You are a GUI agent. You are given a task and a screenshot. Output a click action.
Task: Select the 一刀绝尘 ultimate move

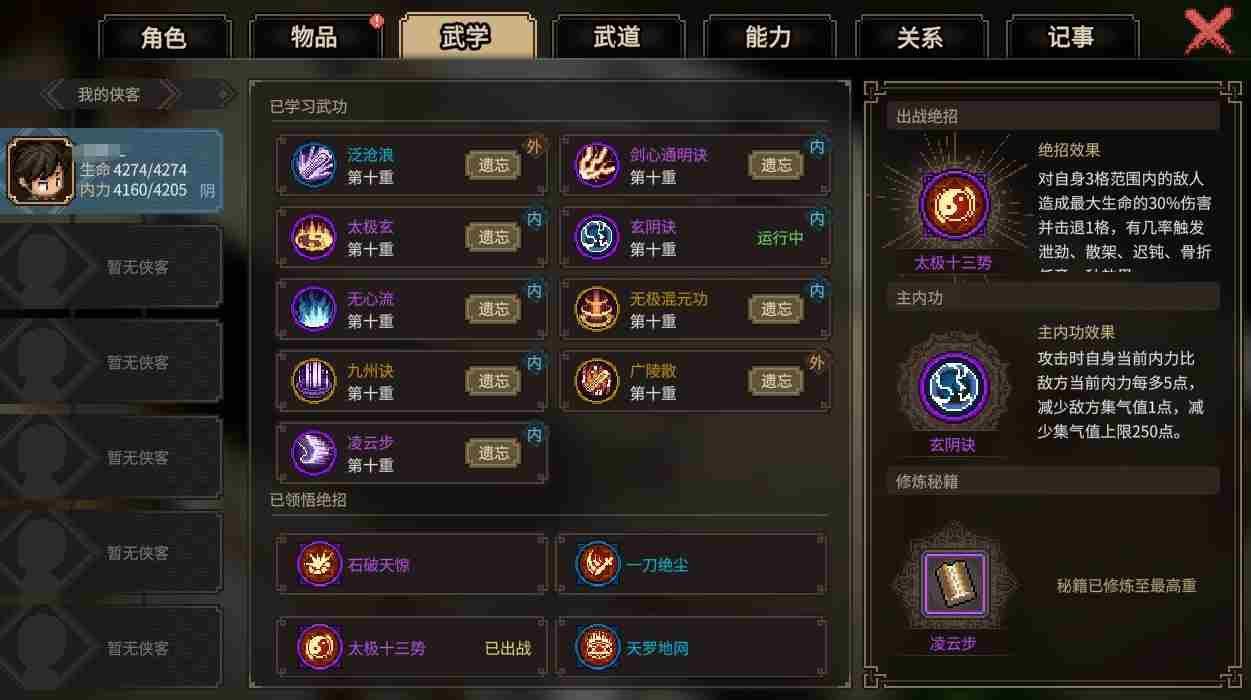pos(691,564)
